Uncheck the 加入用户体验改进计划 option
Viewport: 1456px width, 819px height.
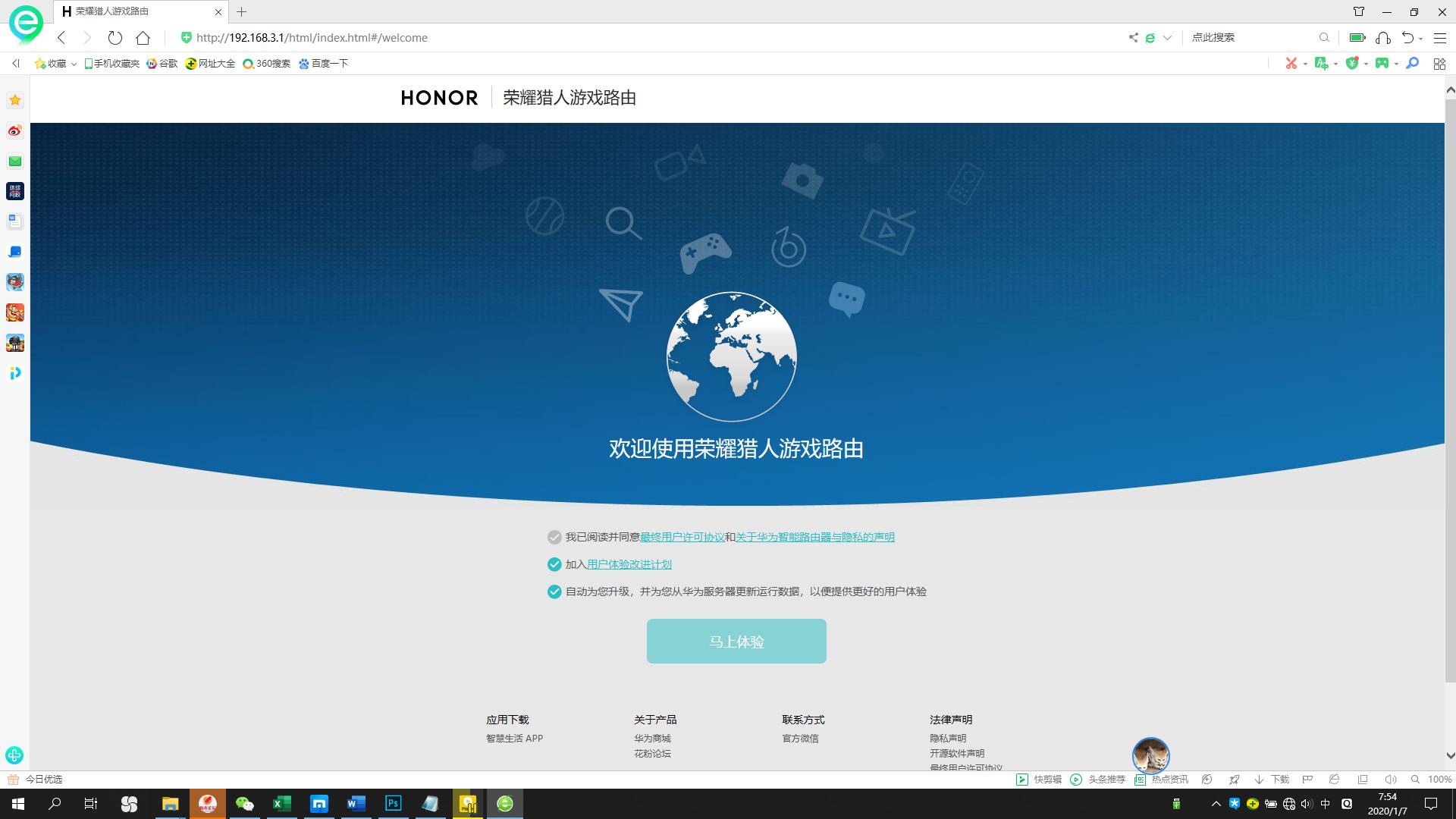pyautogui.click(x=553, y=564)
